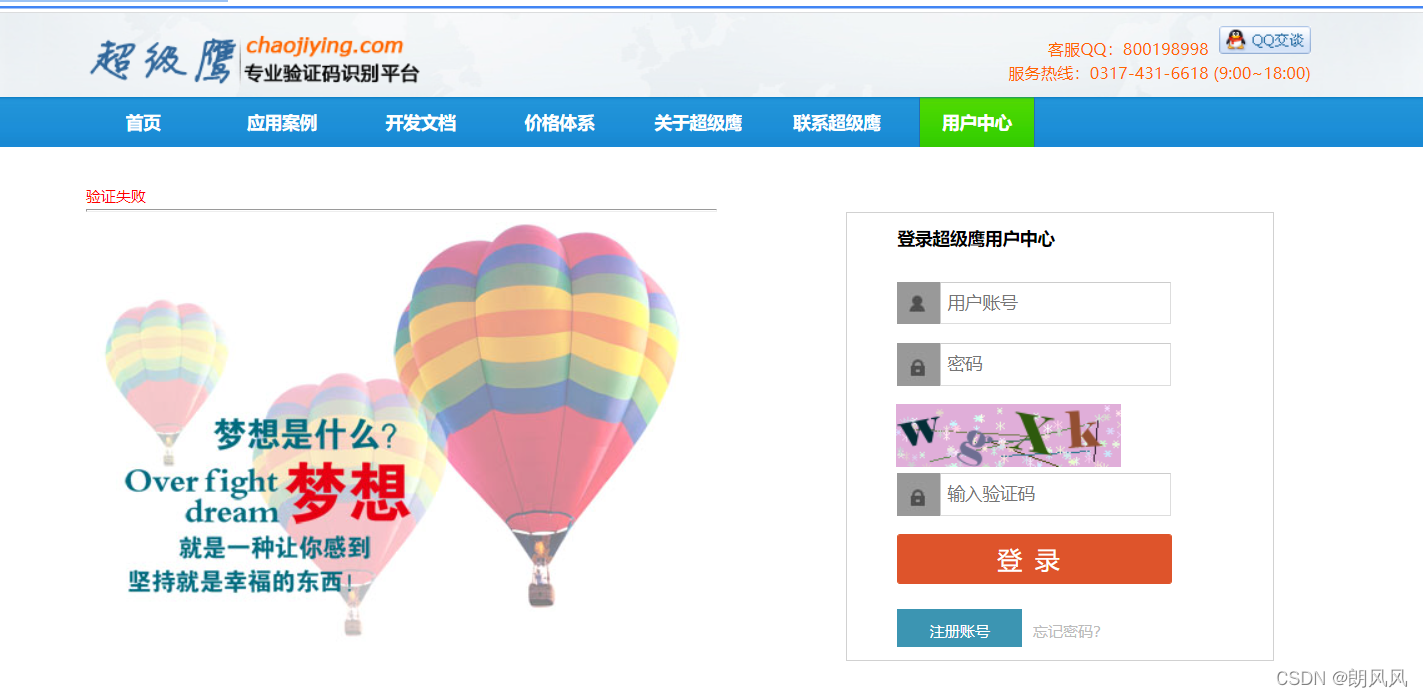Click the padlock icon beside 密码 field
Image resolution: width=1423 pixels, height=697 pixels.
tap(918, 365)
